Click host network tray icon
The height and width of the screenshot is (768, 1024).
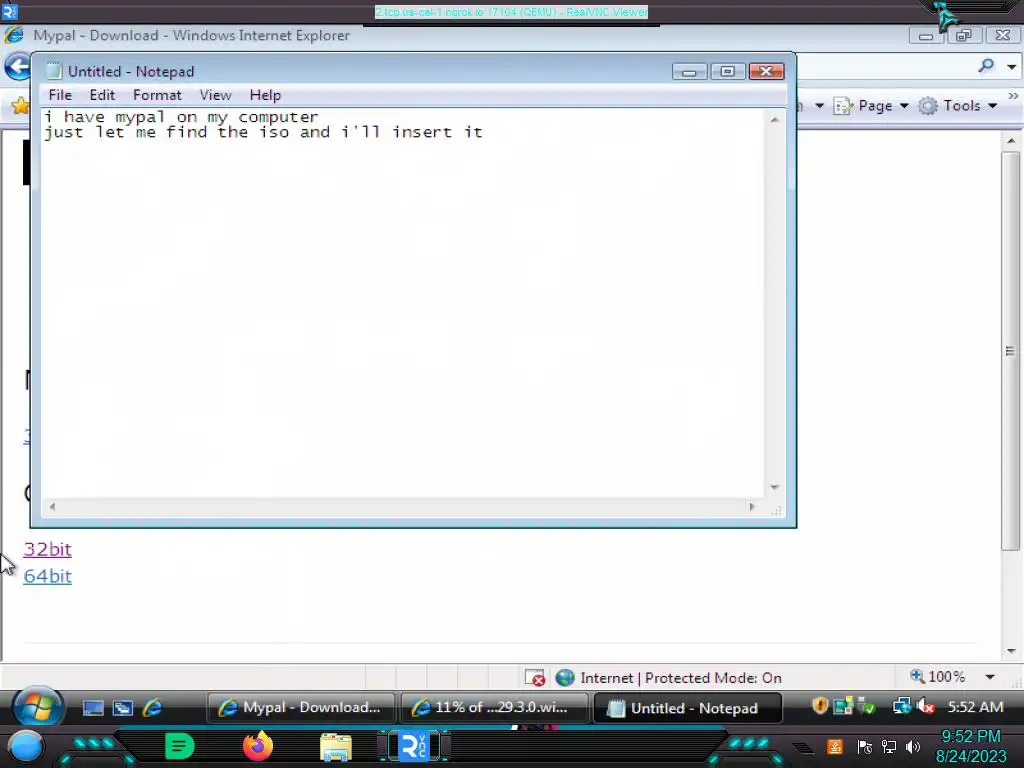coord(888,747)
